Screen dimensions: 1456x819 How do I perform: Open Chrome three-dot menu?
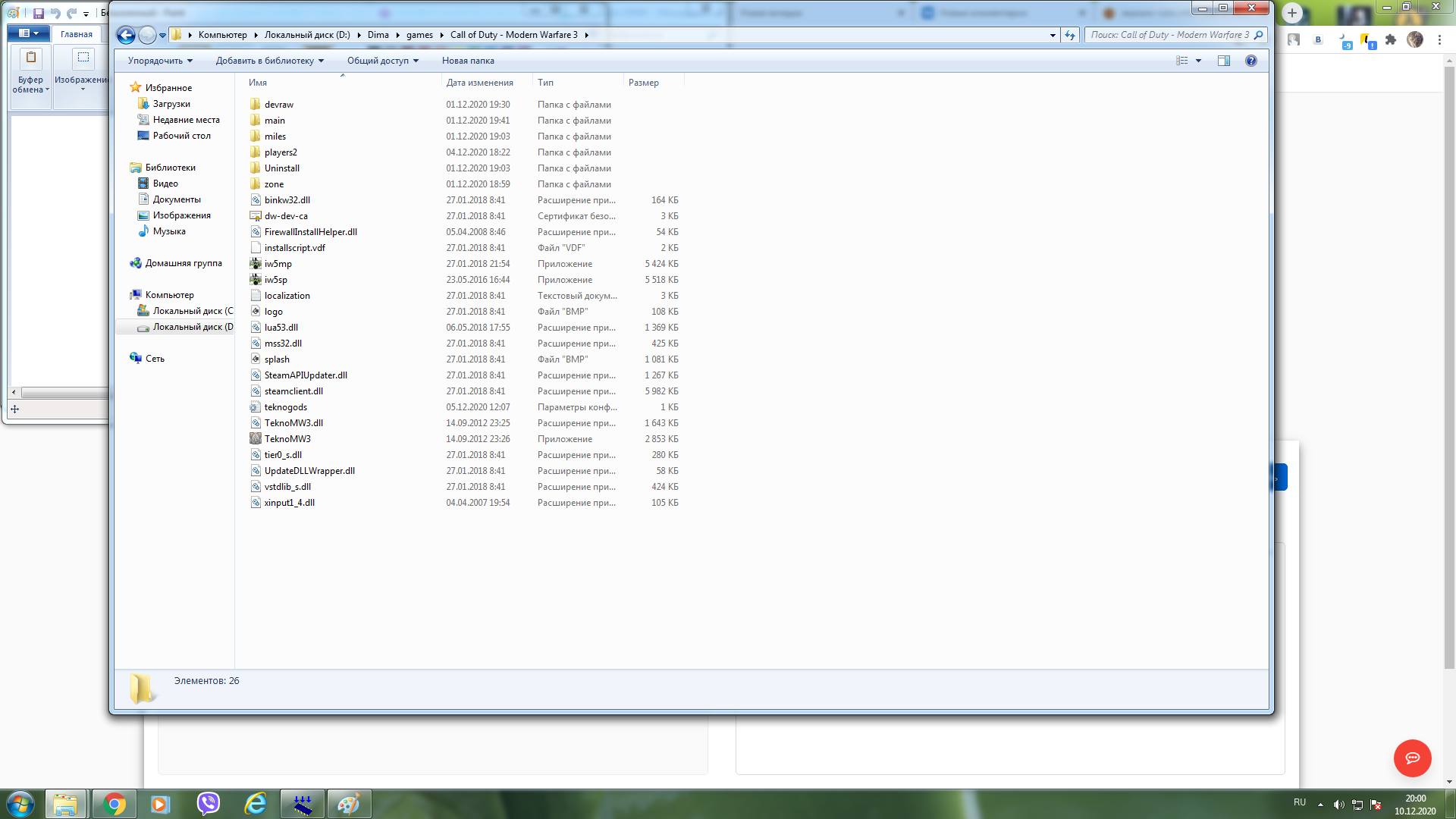click(1439, 40)
